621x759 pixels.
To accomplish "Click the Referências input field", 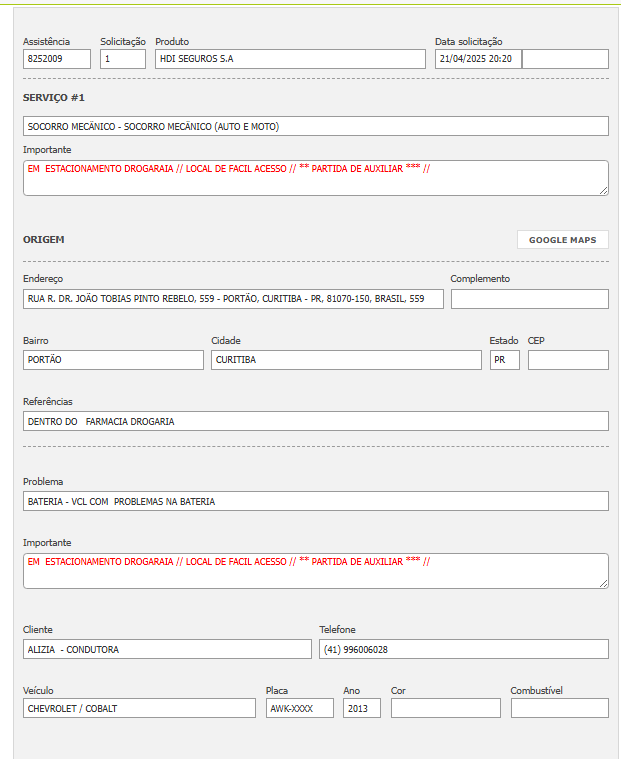I will 315,421.
